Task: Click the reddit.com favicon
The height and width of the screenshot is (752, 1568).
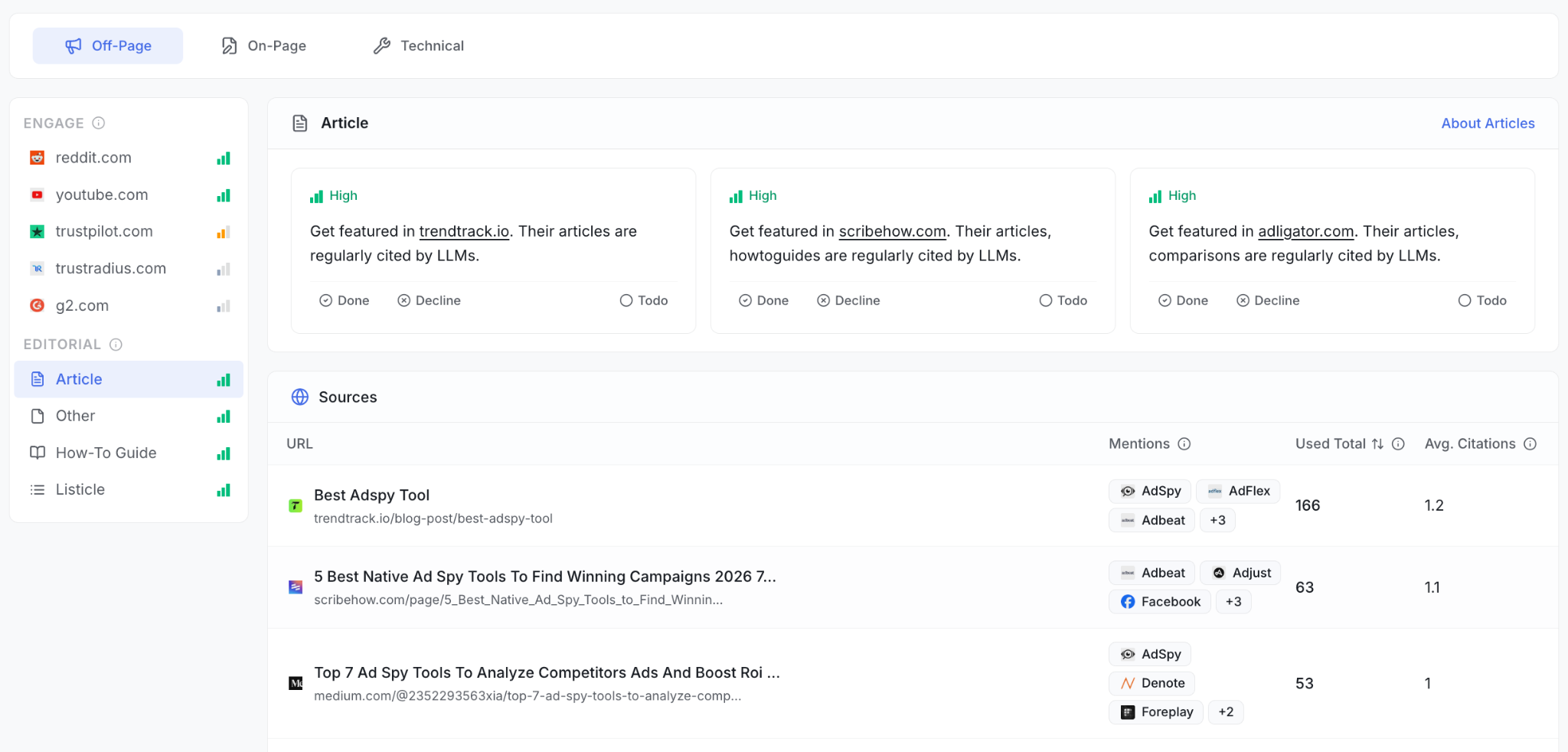Action: click(37, 158)
